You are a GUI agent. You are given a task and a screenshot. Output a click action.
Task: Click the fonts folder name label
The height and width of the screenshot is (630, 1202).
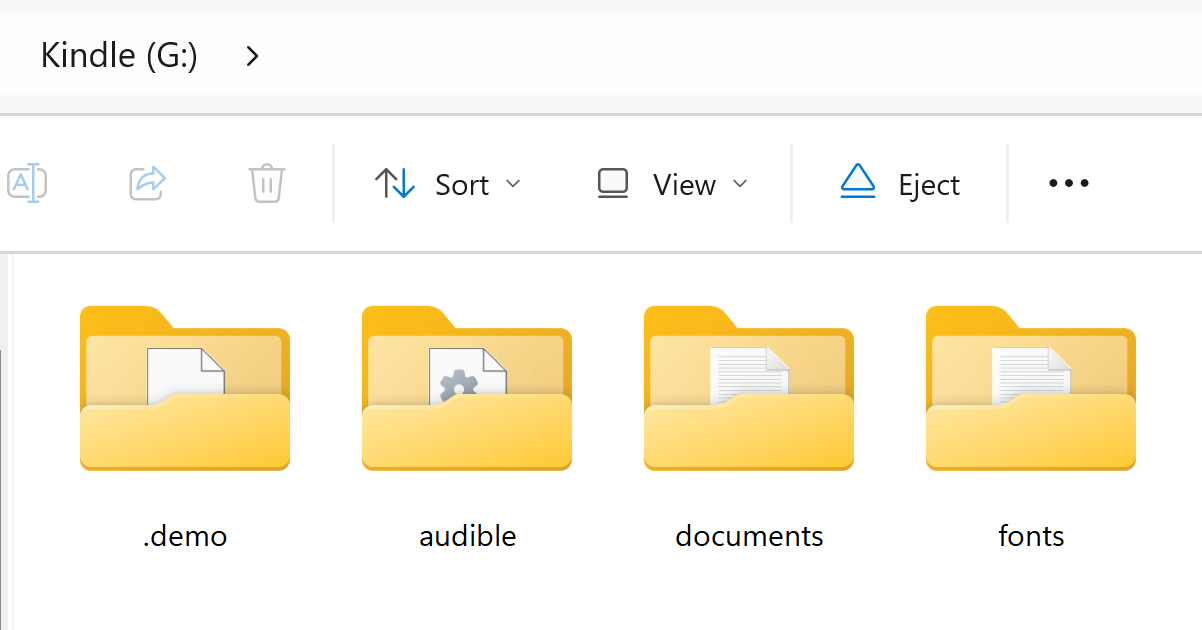tap(1031, 536)
